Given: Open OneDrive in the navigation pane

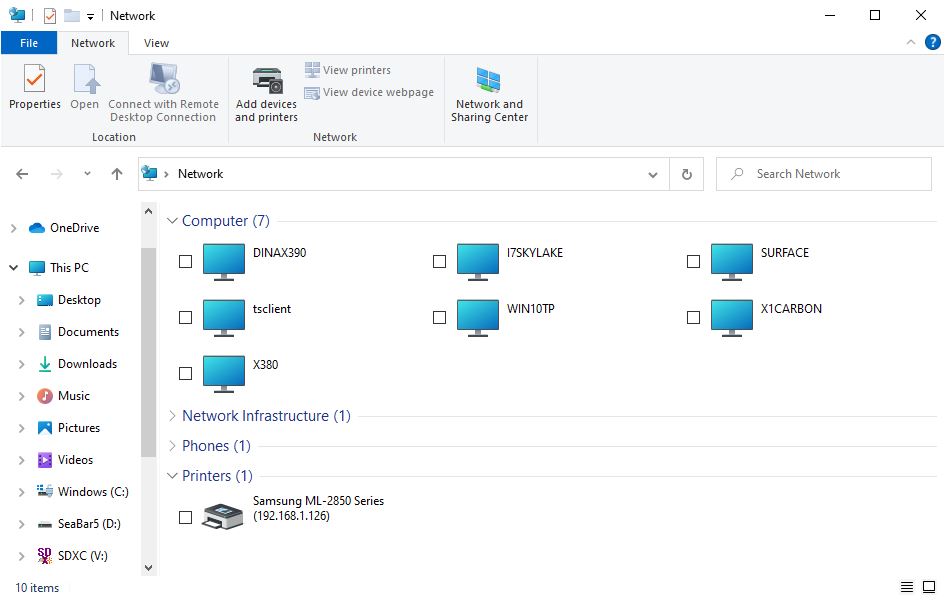Looking at the screenshot, I should tap(63, 228).
